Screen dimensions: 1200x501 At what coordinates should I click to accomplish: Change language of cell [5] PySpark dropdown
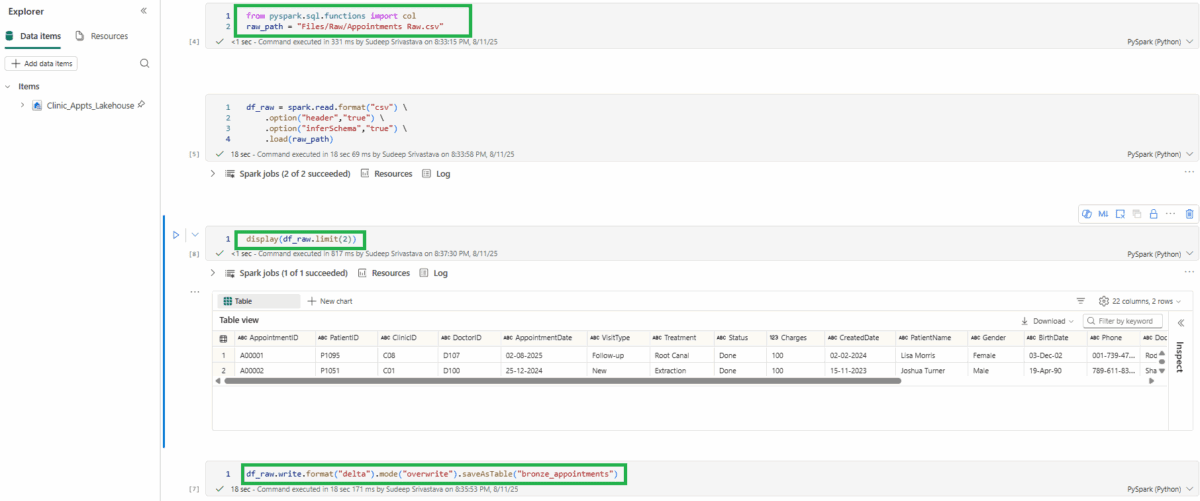(1160, 154)
